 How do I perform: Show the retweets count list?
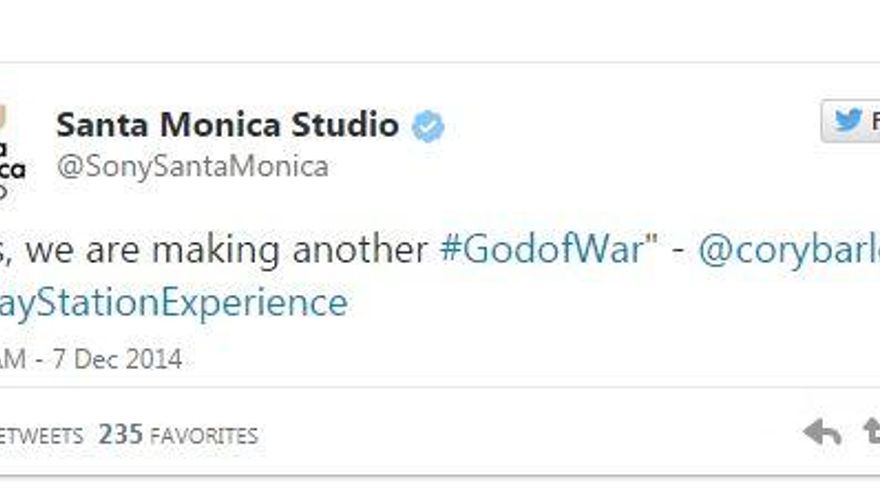(41, 435)
